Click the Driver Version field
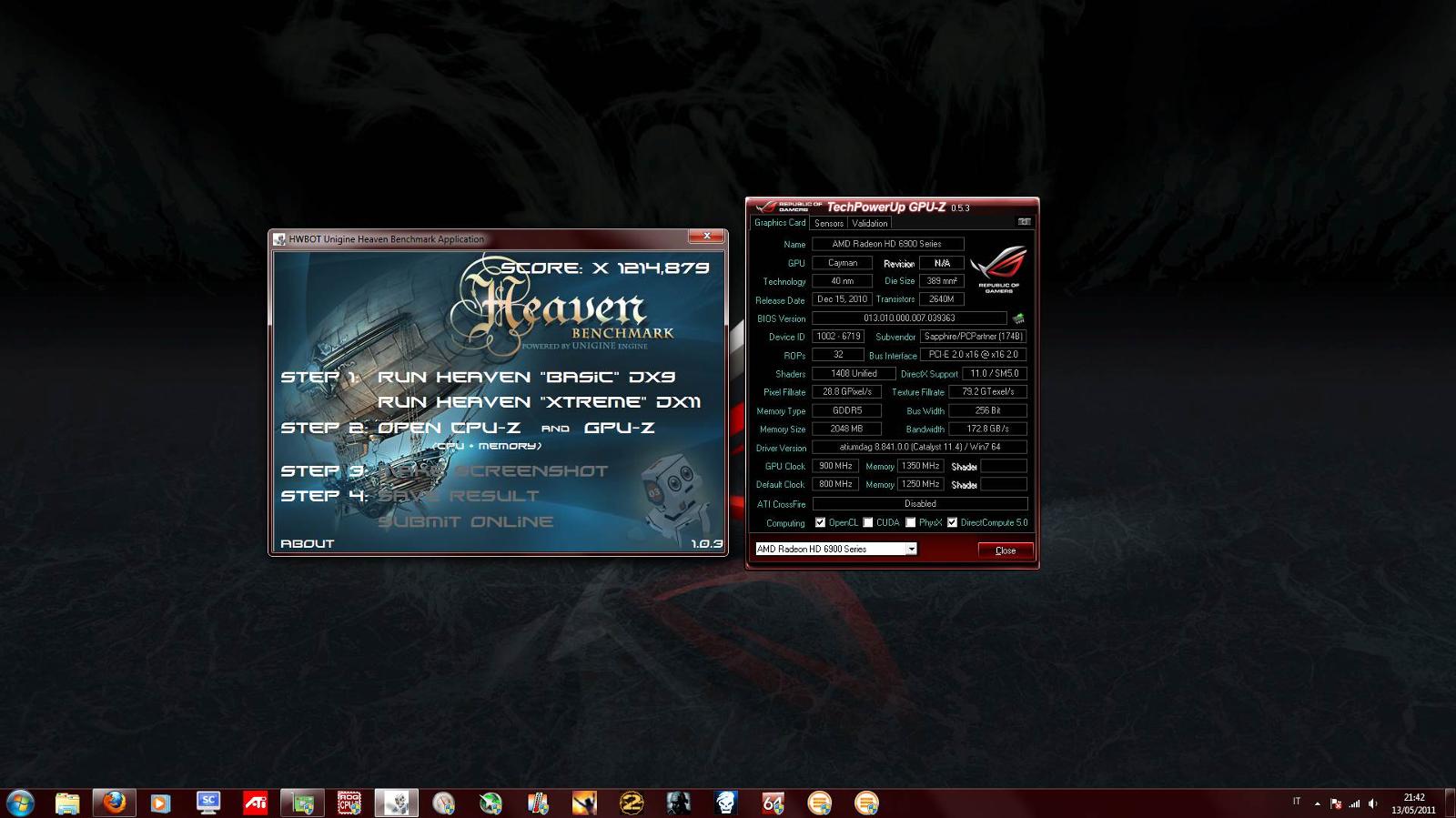 [x=919, y=447]
